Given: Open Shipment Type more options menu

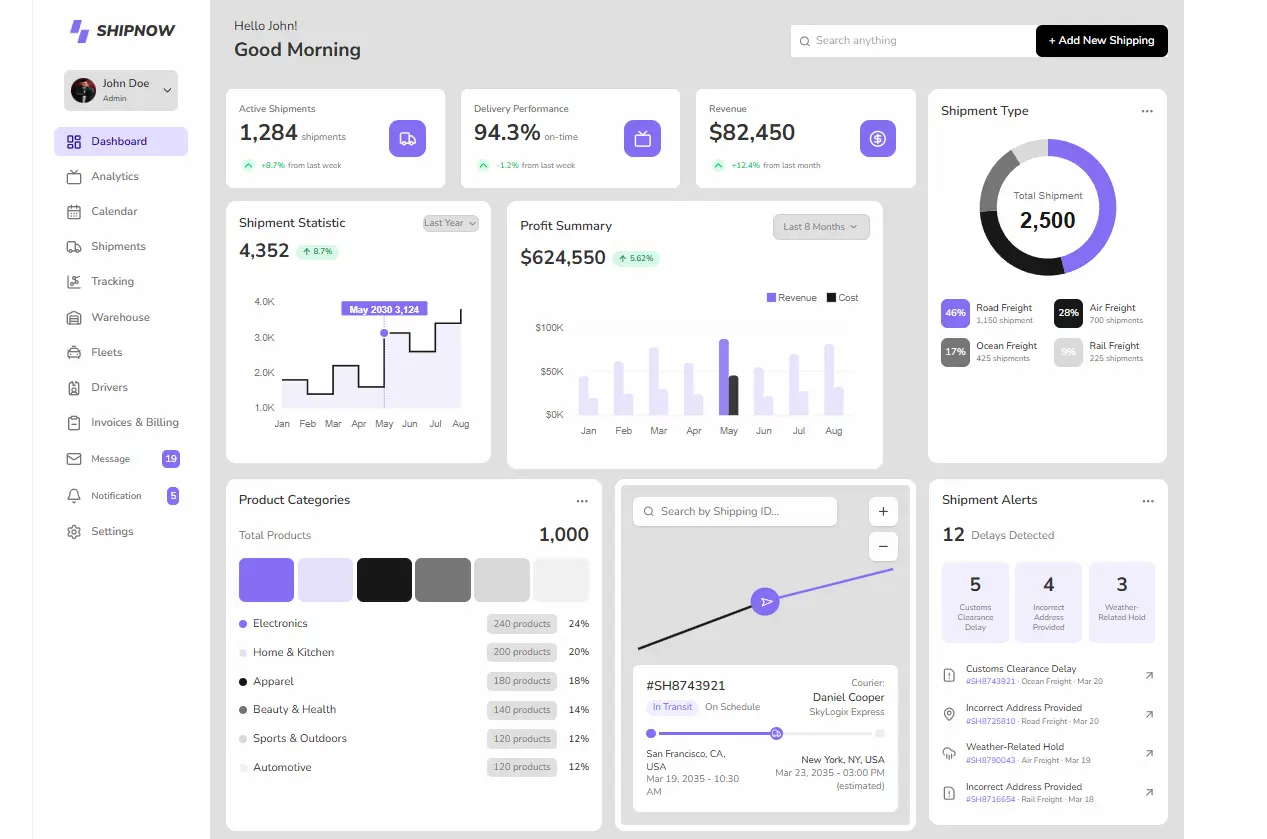Looking at the screenshot, I should click(x=1147, y=111).
